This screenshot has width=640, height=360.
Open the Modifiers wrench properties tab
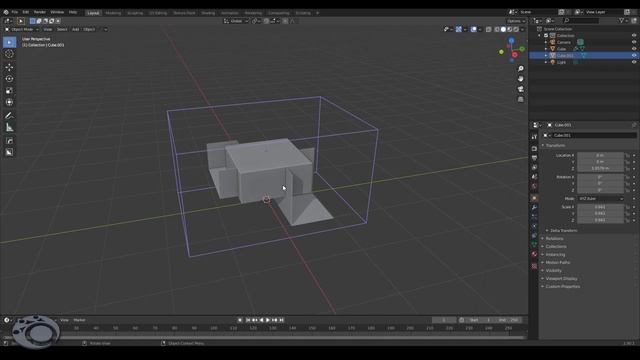tap(534, 207)
